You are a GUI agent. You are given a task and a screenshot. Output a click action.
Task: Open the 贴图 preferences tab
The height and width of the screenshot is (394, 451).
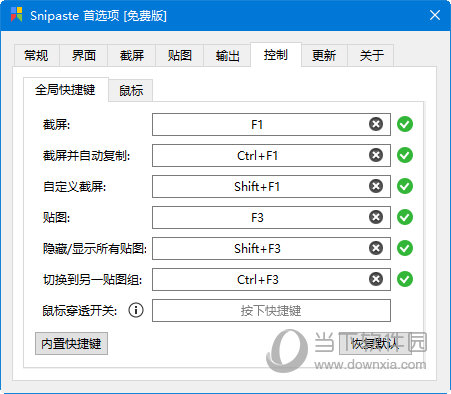[x=180, y=55]
